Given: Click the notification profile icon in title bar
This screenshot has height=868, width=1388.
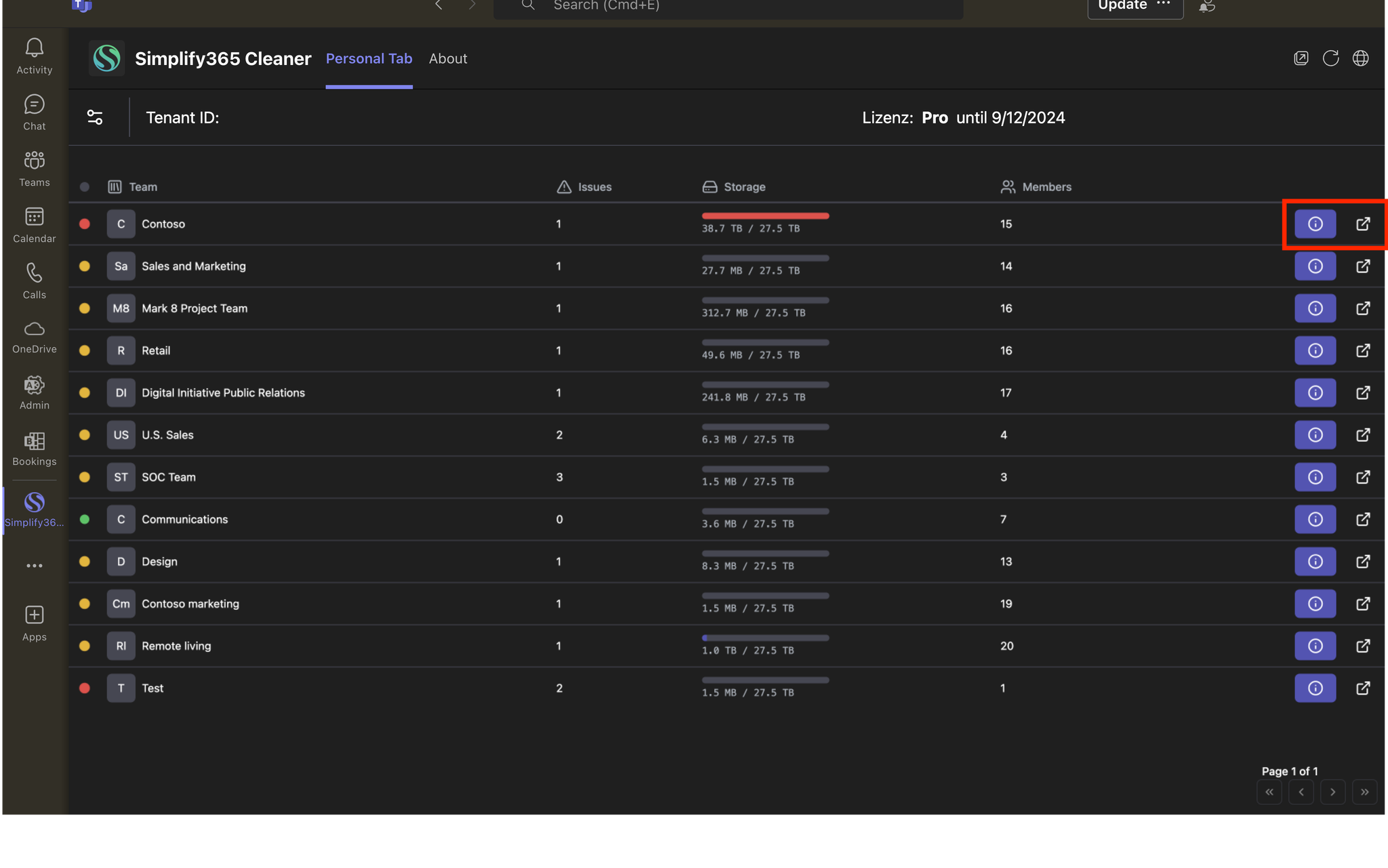Looking at the screenshot, I should [1207, 6].
